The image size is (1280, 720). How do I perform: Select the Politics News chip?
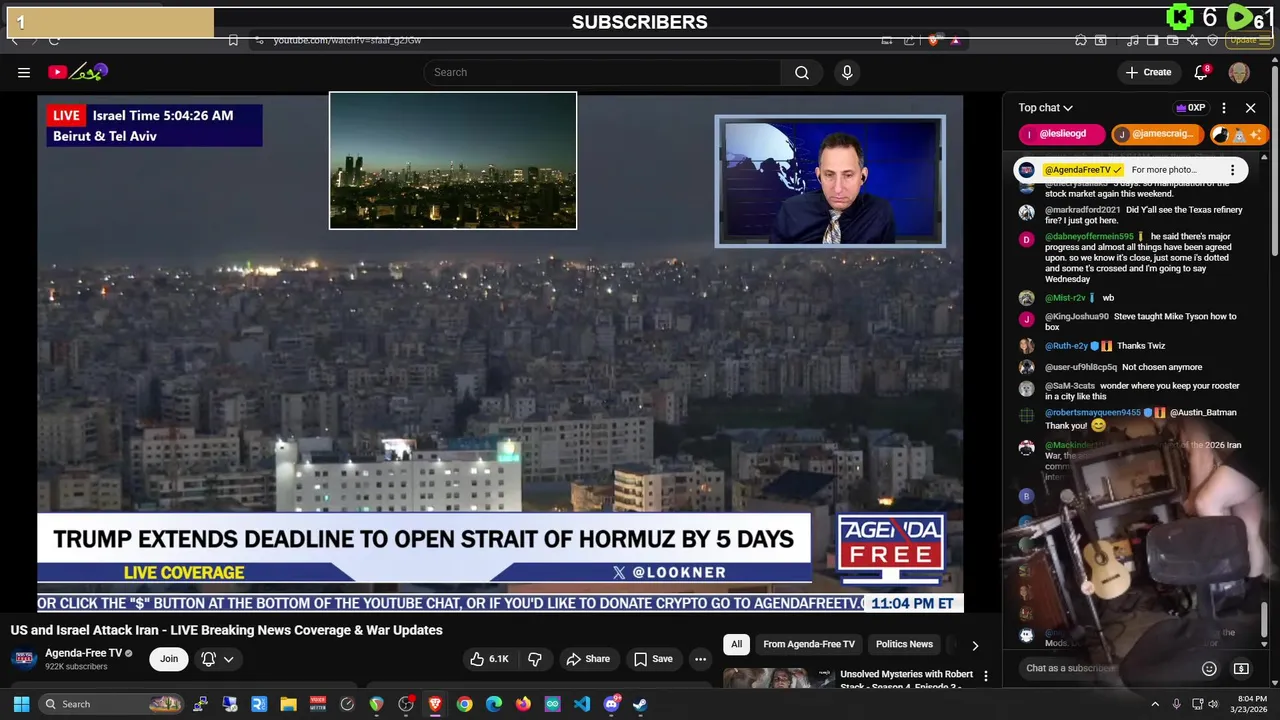pos(904,644)
